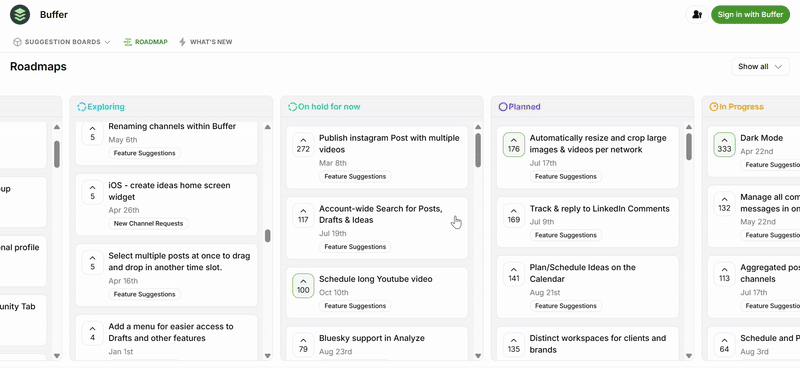Viewport: 800px width, 368px height.
Task: Click the Planned column scroll down arrow
Action: [x=689, y=356]
